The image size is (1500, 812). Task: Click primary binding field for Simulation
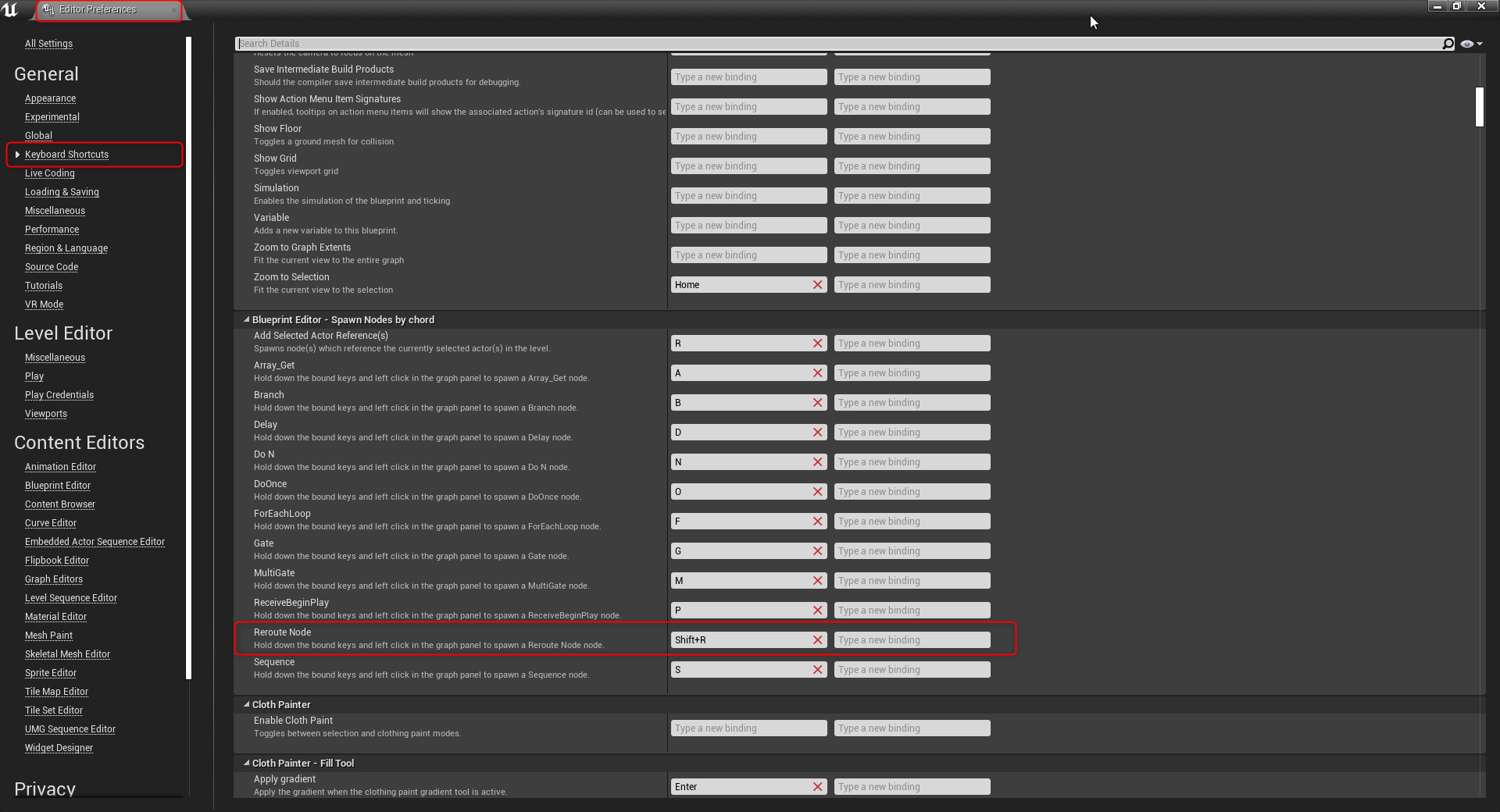[748, 196]
